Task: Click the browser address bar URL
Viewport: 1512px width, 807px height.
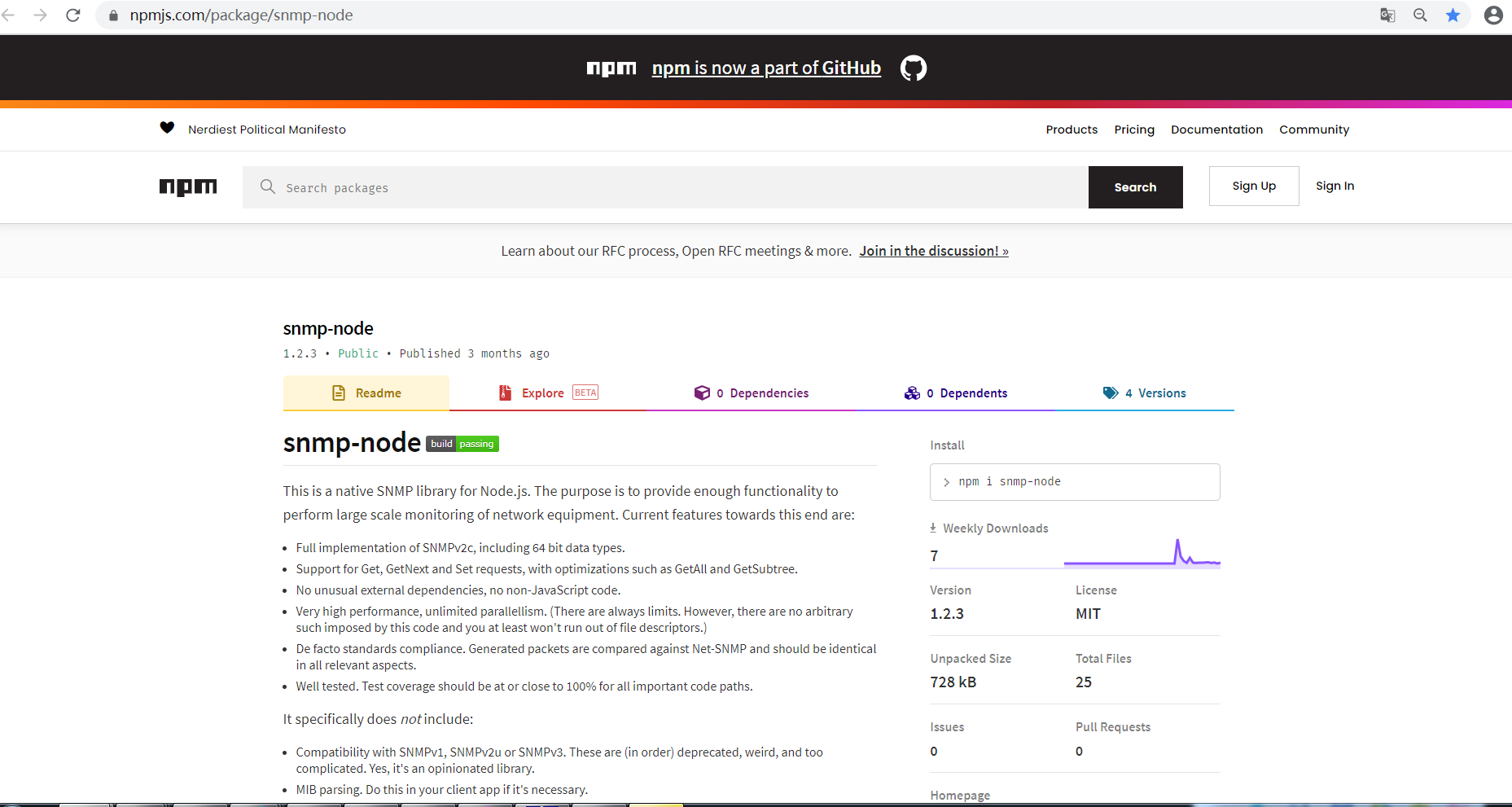Action: (241, 15)
